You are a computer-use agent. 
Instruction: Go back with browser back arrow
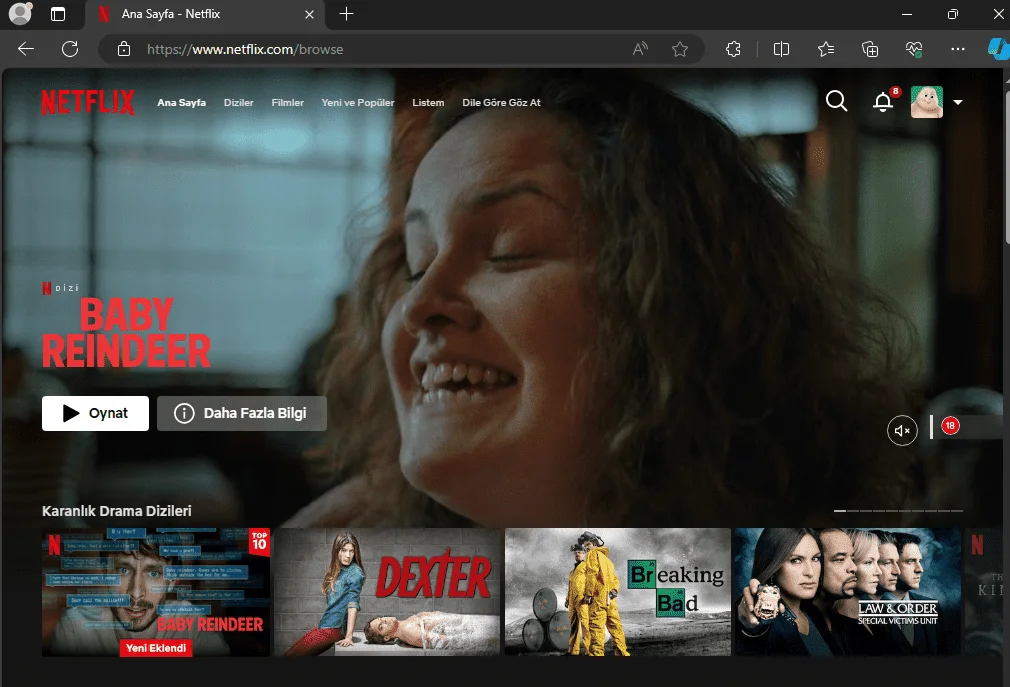[26, 49]
